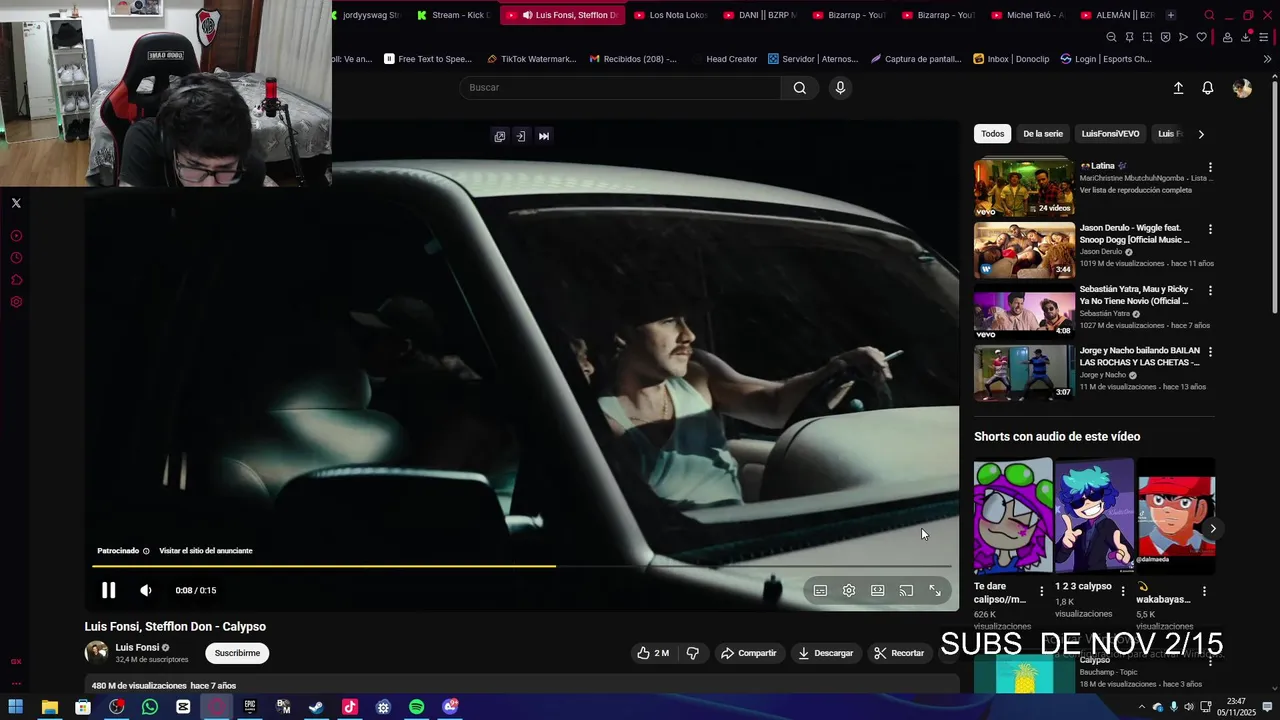Click the pop-out video icon above player

500,136
